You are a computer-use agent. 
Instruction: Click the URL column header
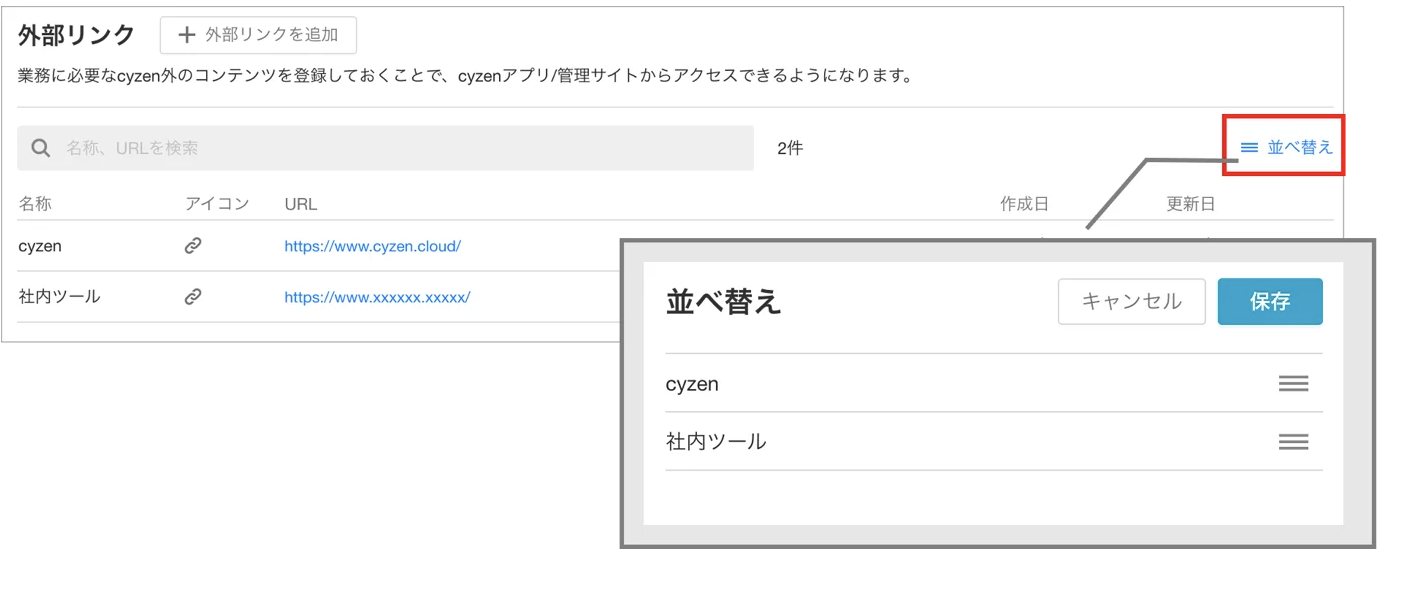300,204
